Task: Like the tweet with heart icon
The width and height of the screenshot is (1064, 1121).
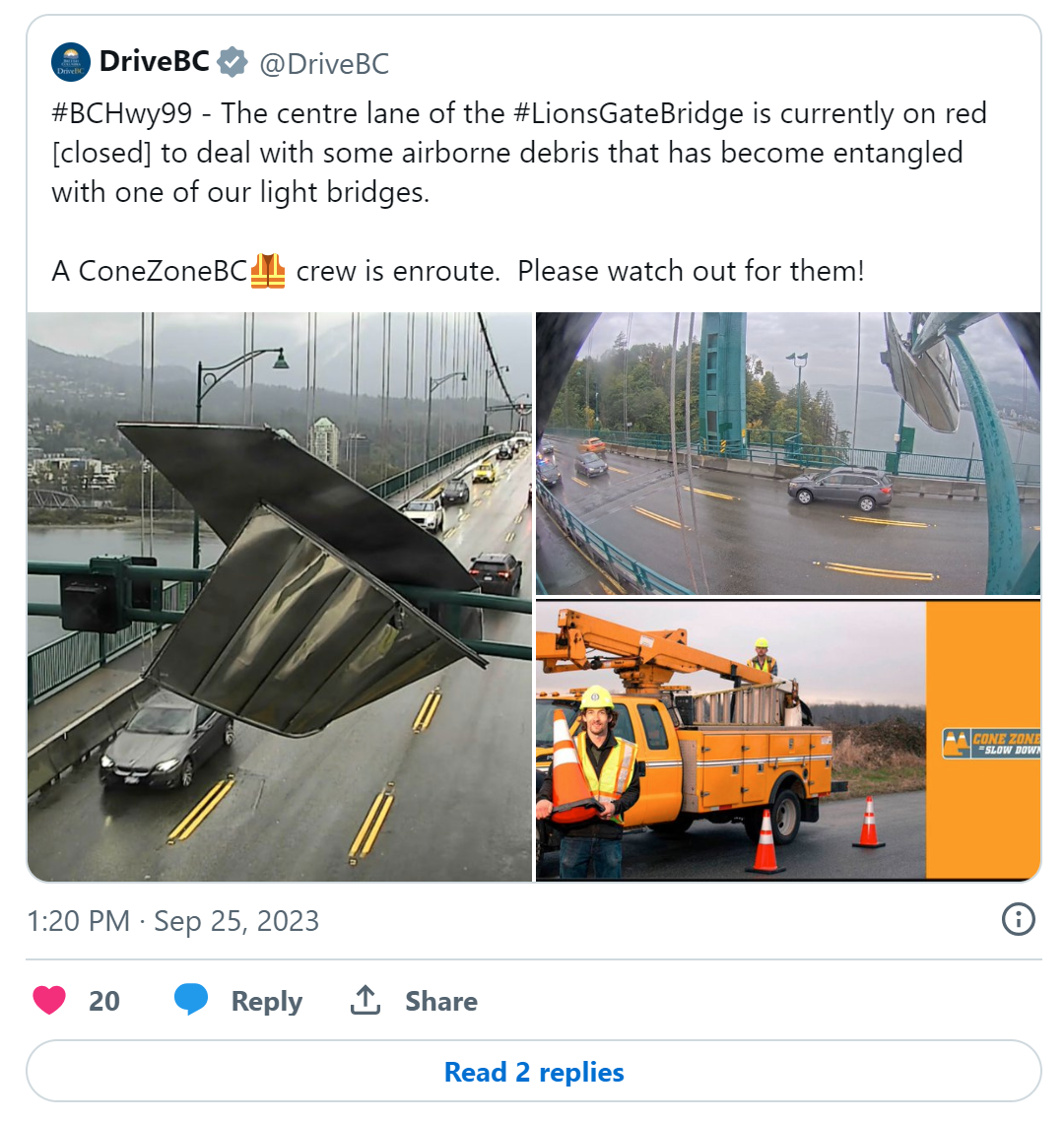Action: (49, 1000)
